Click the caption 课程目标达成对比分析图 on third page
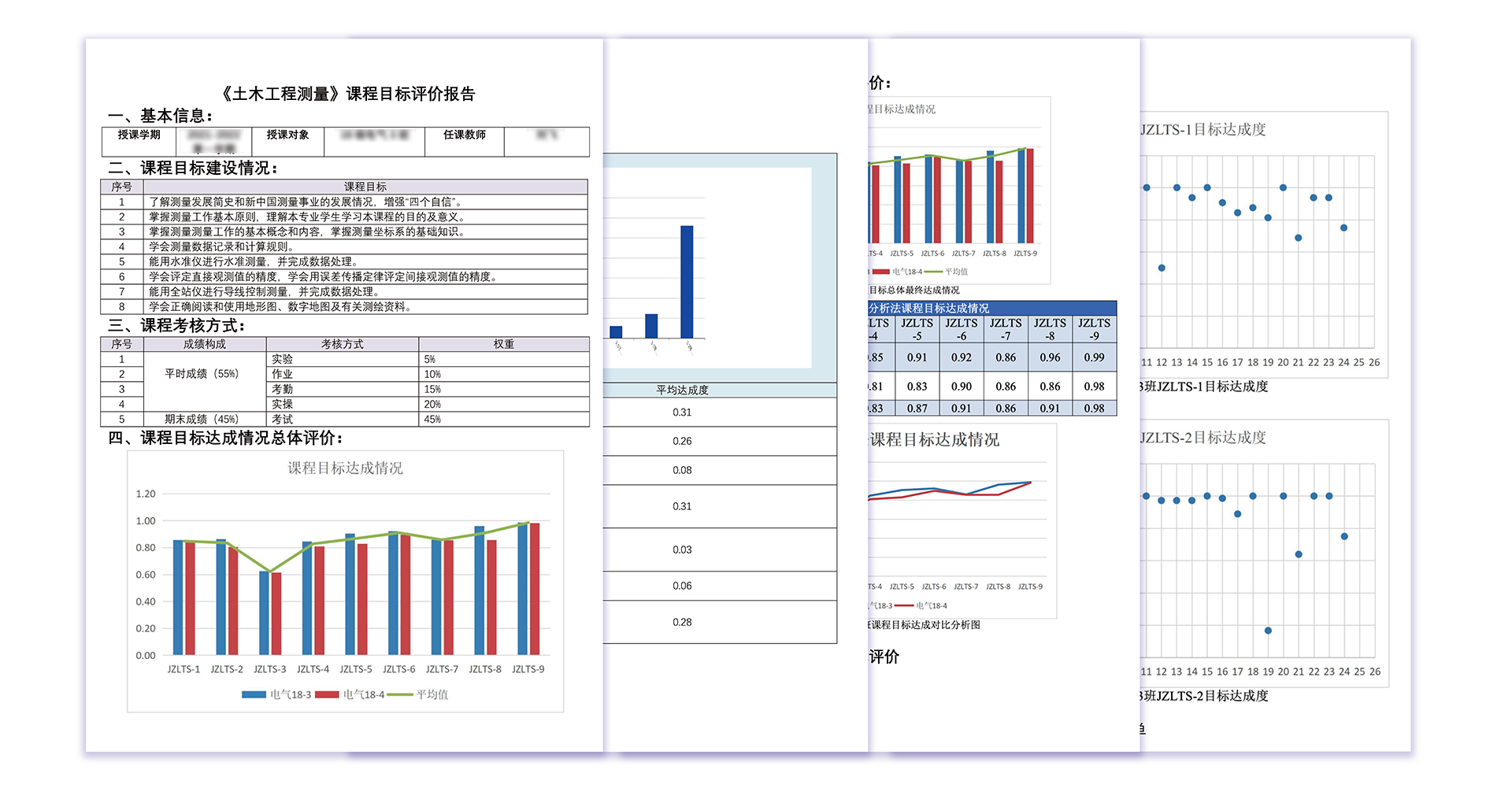The height and width of the screenshot is (803, 1512). 925,626
